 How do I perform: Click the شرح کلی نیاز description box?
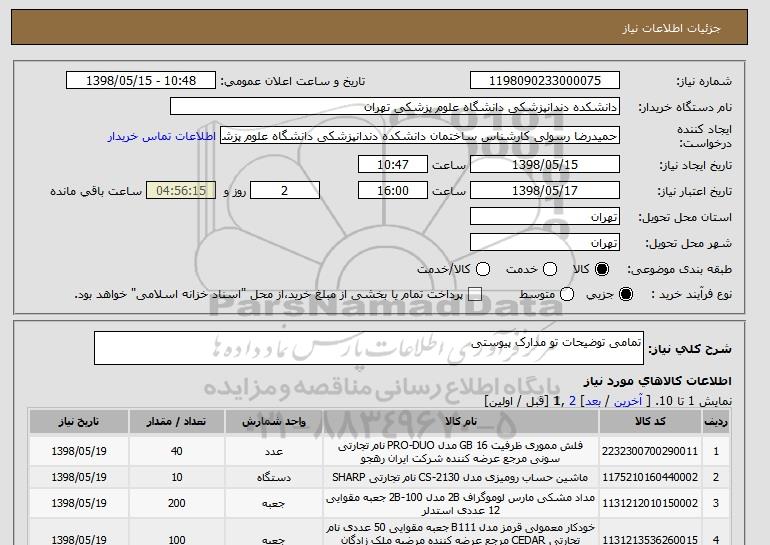pyautogui.click(x=369, y=348)
